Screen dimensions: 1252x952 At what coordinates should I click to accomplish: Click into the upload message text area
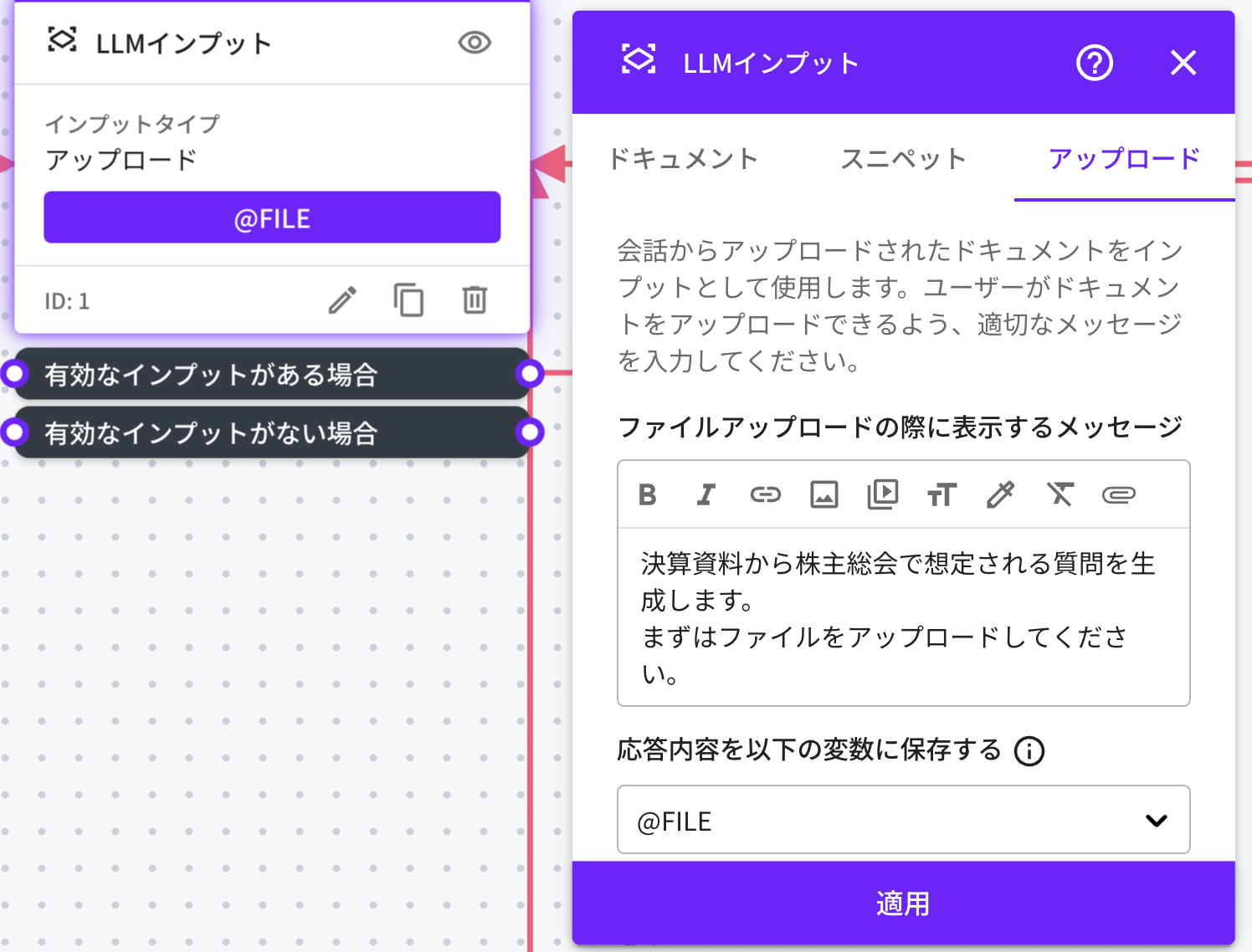click(x=903, y=617)
